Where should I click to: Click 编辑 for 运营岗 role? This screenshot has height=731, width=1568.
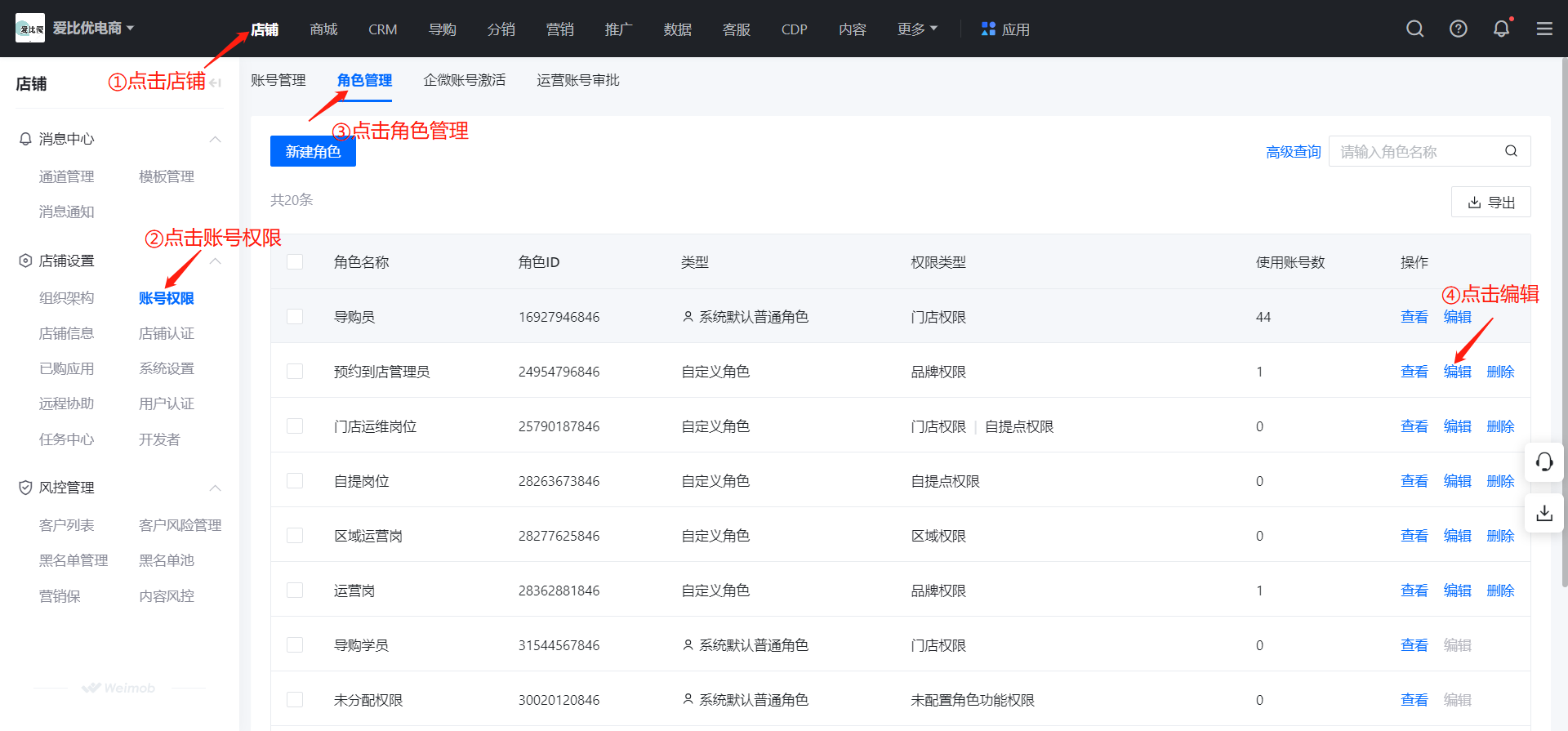click(1457, 590)
